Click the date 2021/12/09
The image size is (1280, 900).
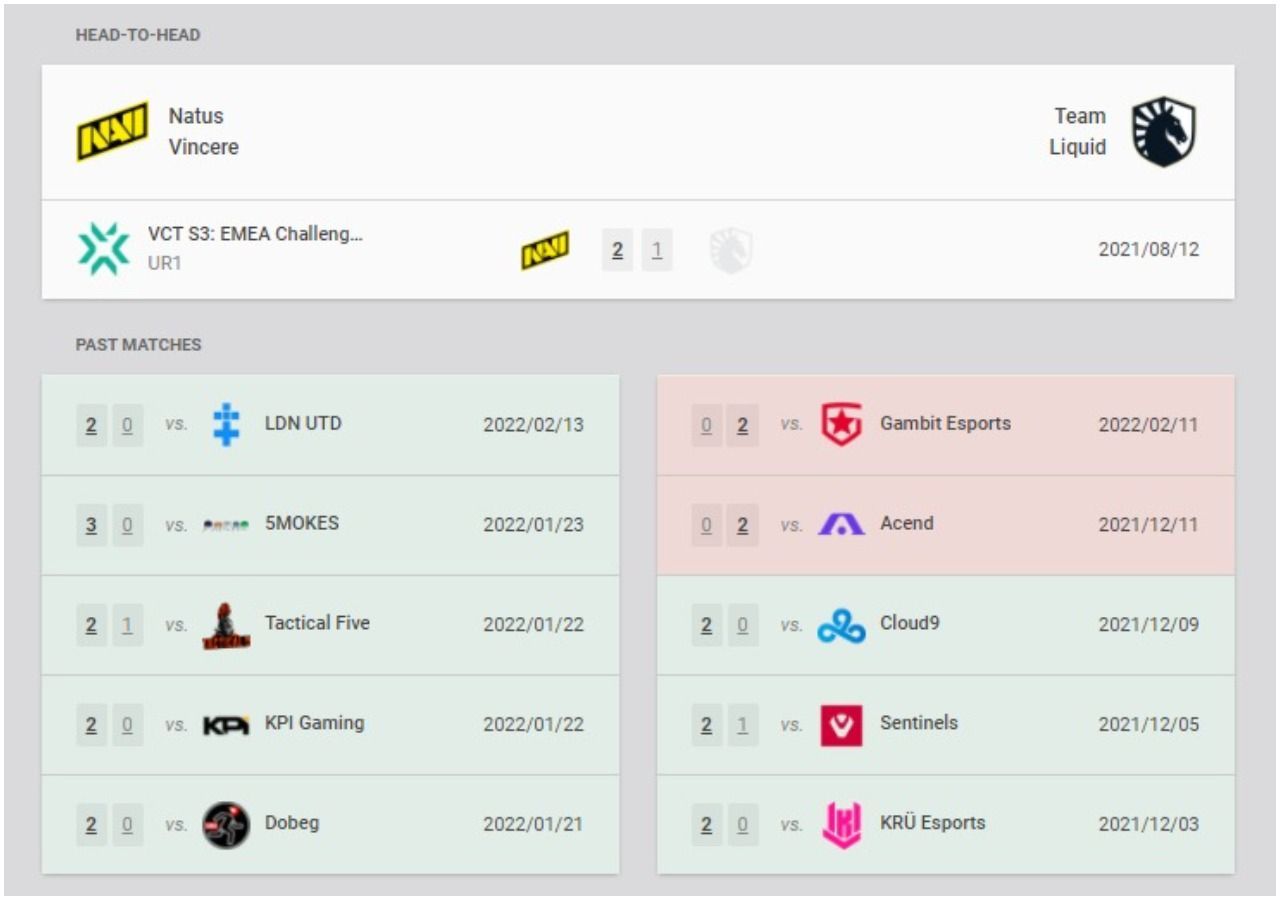click(1148, 625)
